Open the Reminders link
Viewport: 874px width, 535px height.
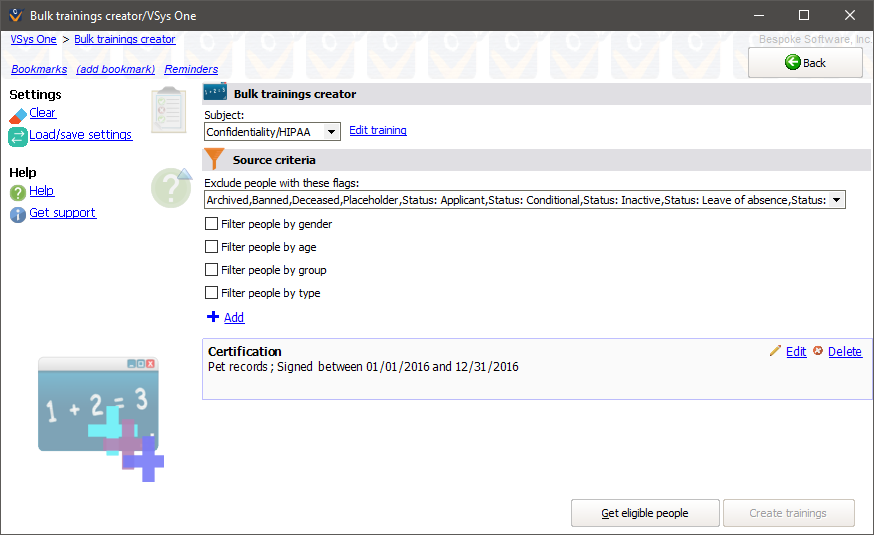[x=191, y=70]
